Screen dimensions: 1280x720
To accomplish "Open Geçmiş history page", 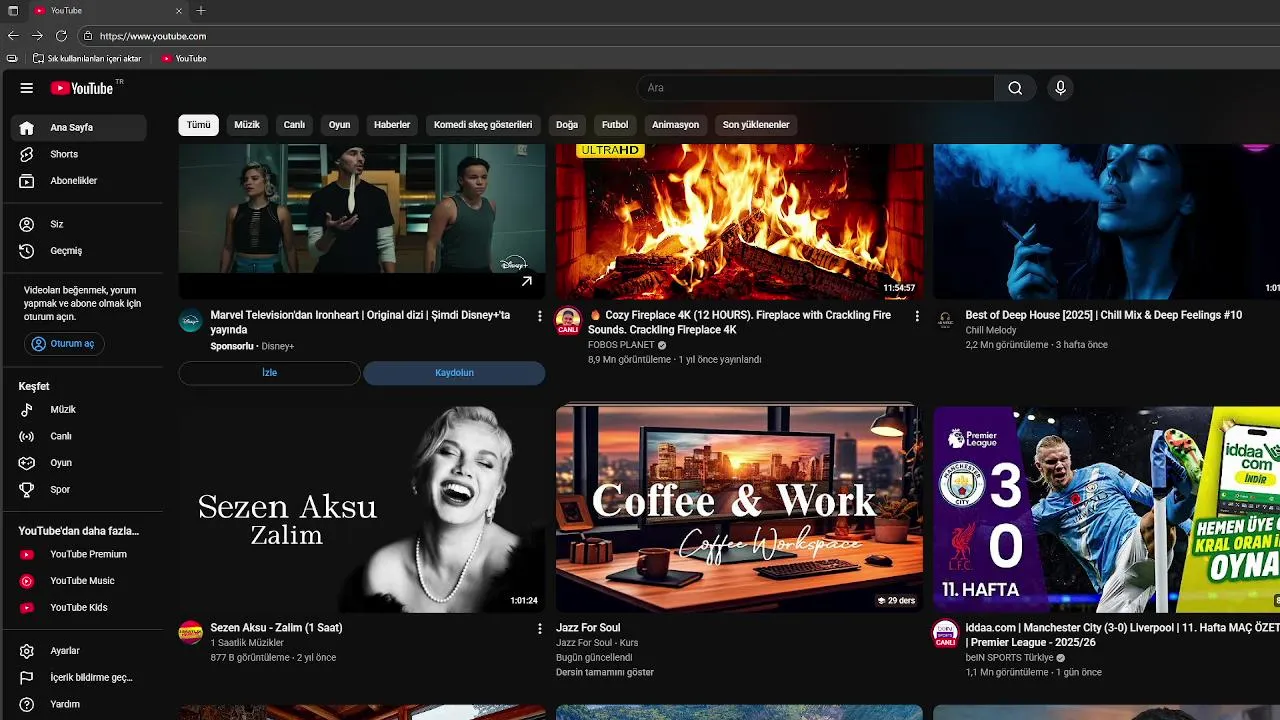I will 79,251.
